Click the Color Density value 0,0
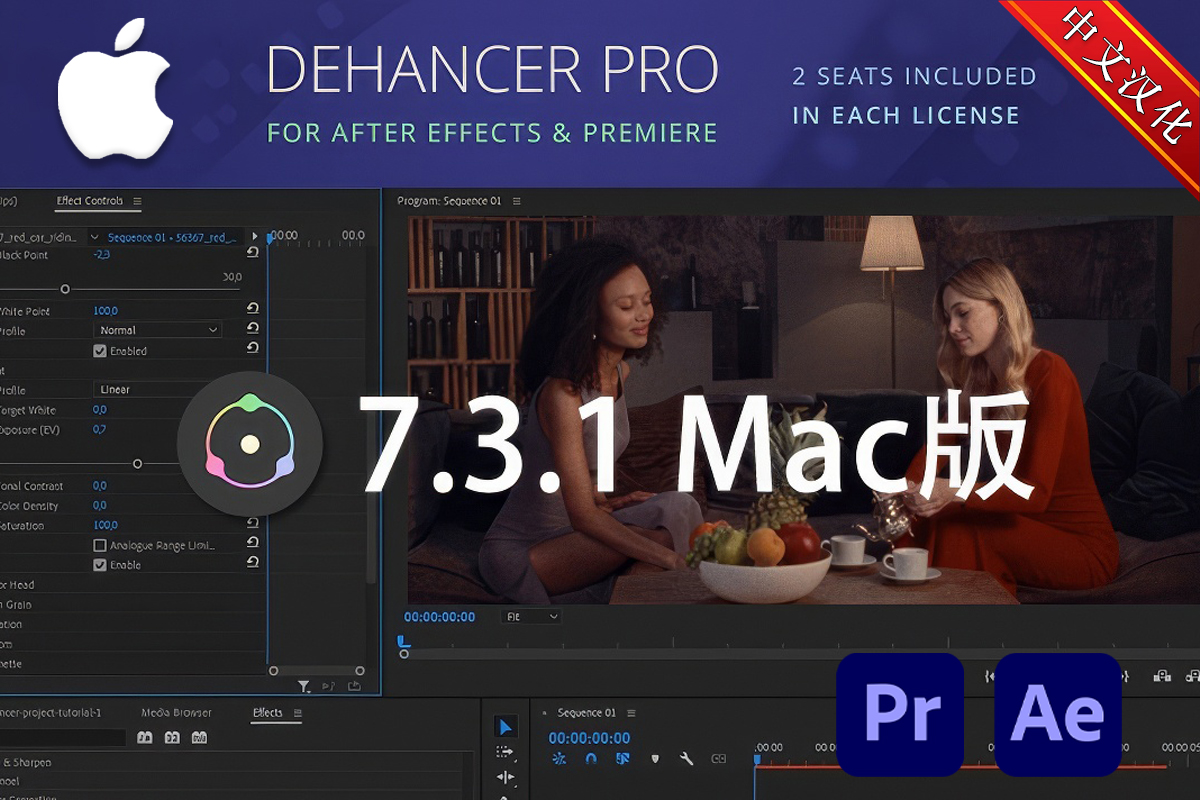The width and height of the screenshot is (1200, 800). click(99, 506)
